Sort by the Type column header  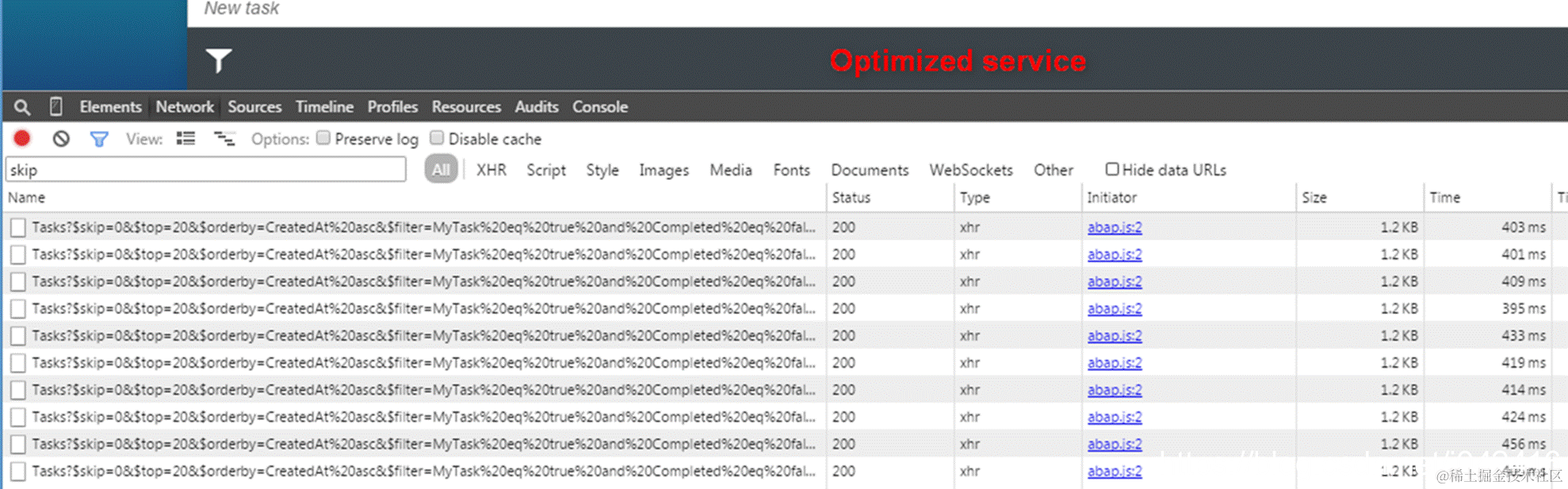point(1018,197)
